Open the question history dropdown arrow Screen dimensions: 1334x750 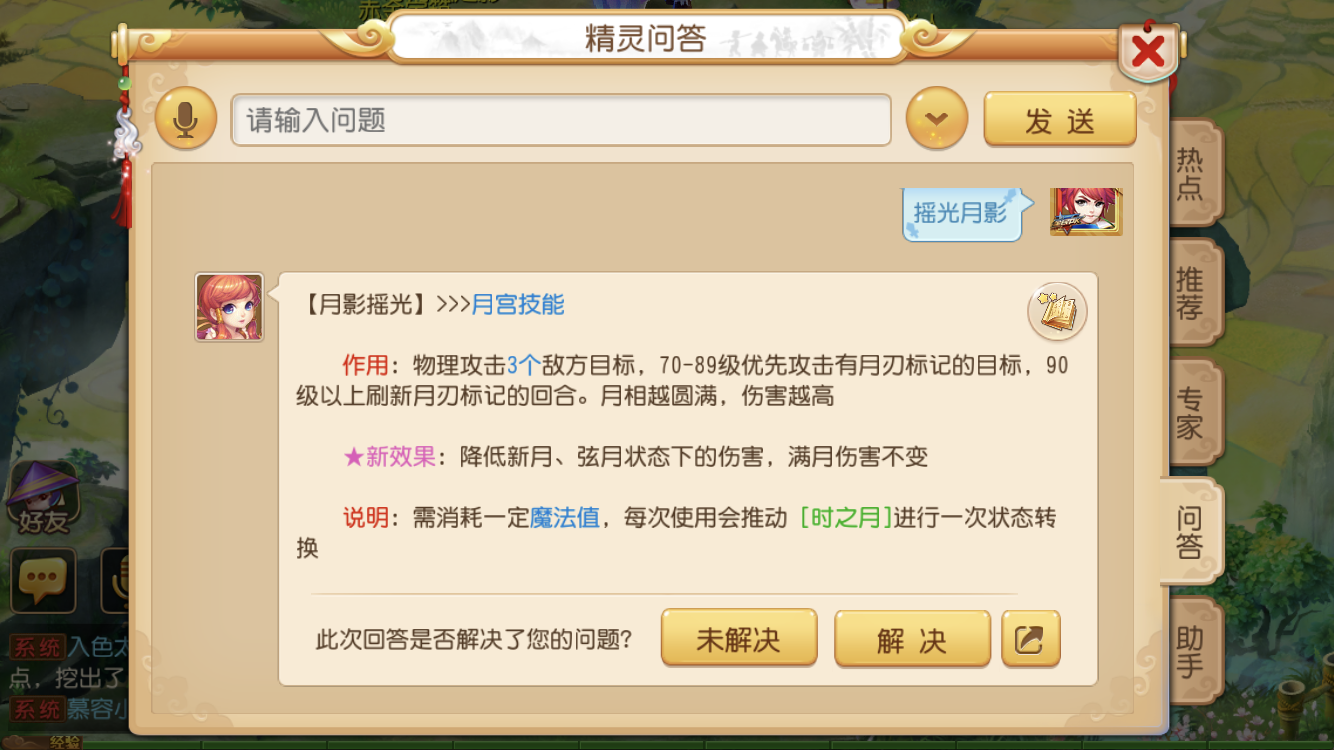tap(937, 119)
